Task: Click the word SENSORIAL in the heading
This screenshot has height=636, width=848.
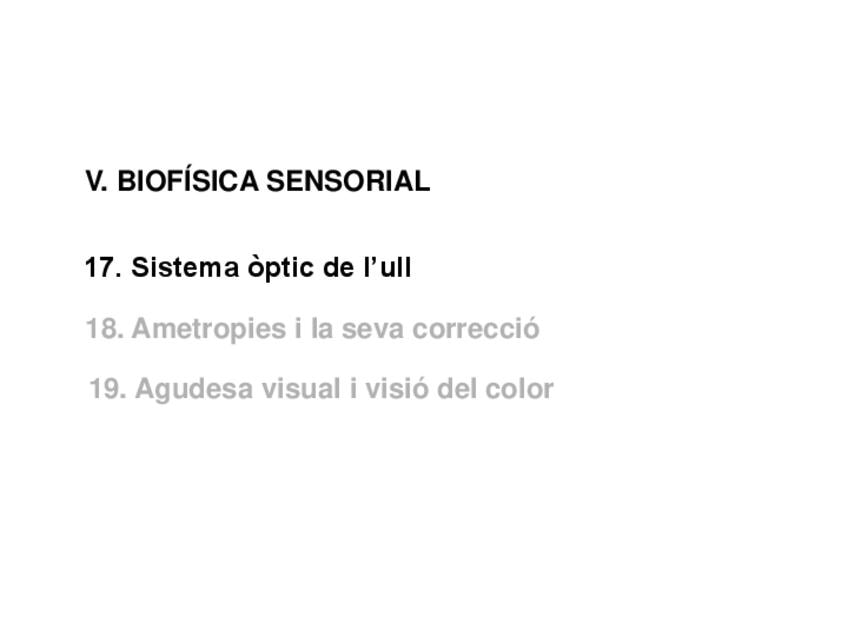Action: point(348,181)
